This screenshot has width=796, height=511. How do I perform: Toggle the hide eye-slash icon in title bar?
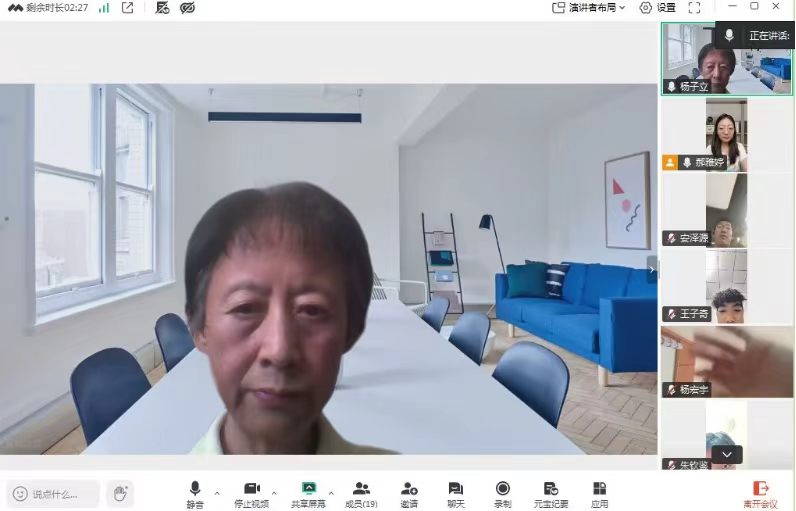(x=187, y=8)
